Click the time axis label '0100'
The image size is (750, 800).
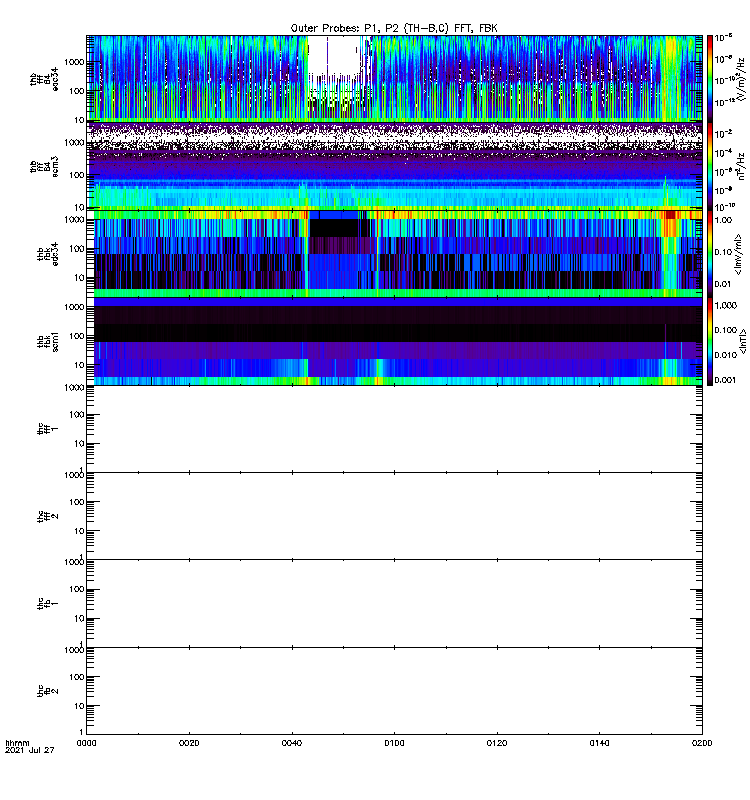coord(394,743)
